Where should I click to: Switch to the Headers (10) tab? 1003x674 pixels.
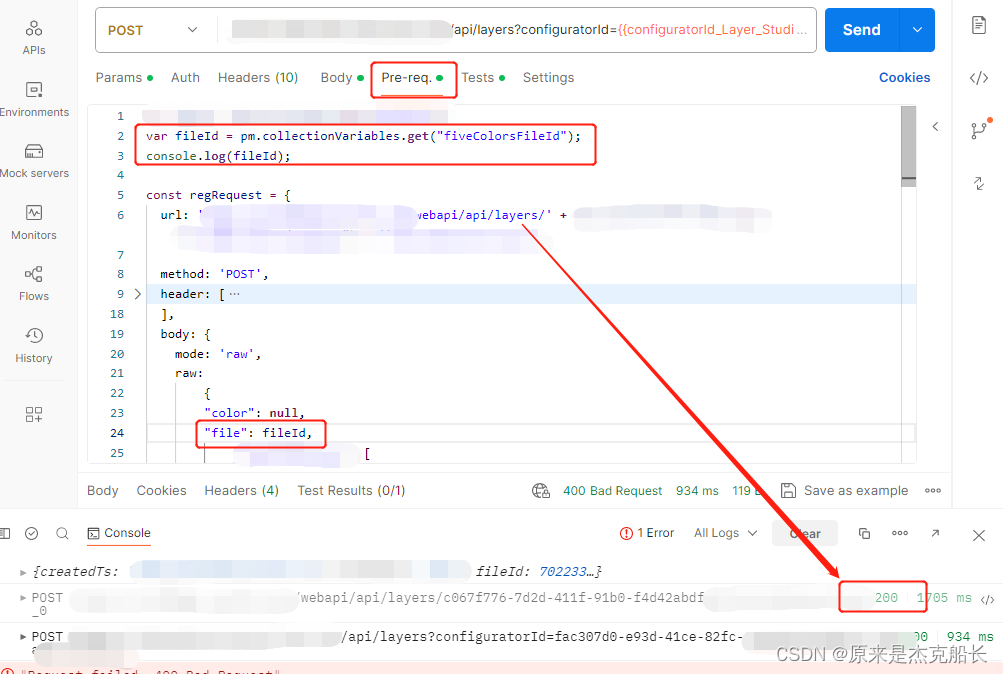click(x=257, y=77)
